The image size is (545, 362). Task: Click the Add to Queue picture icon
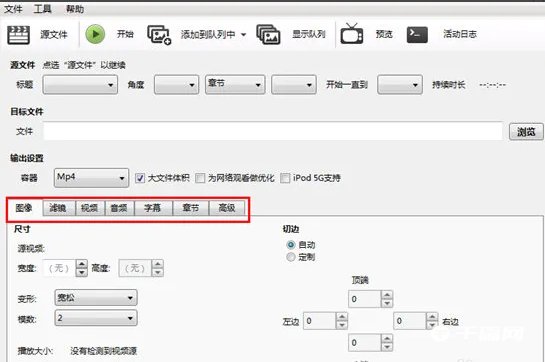point(159,34)
